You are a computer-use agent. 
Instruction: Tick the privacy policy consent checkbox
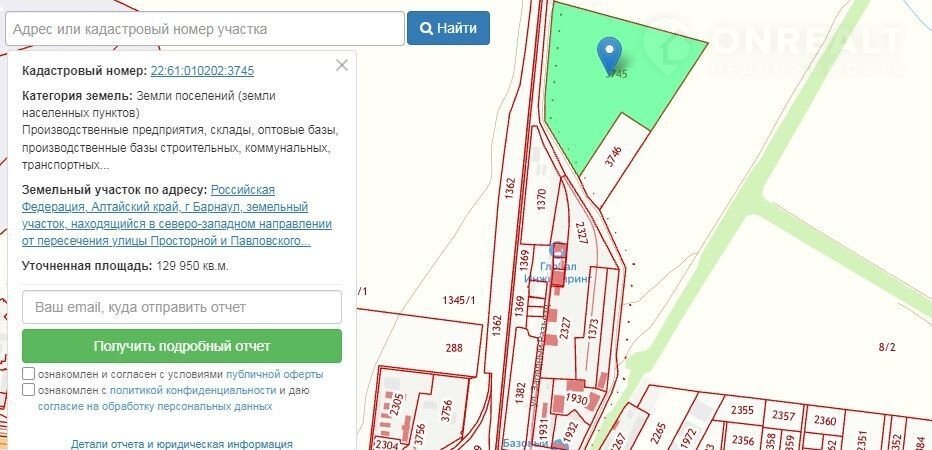tap(29, 390)
